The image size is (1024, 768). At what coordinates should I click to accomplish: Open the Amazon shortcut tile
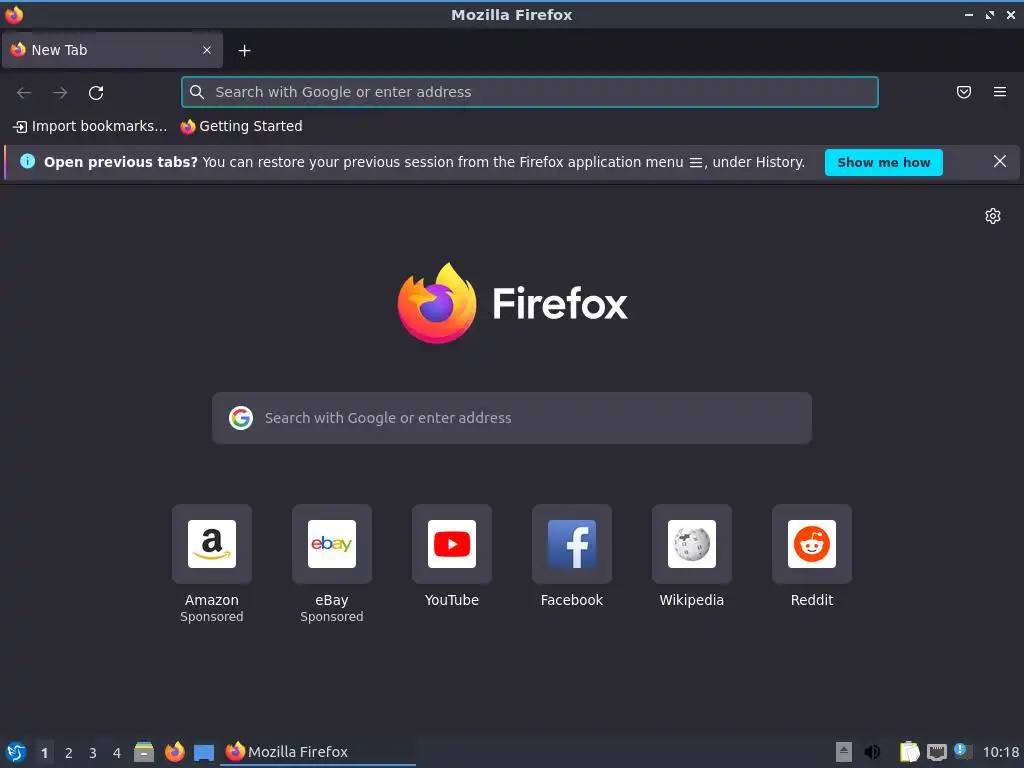click(x=212, y=544)
